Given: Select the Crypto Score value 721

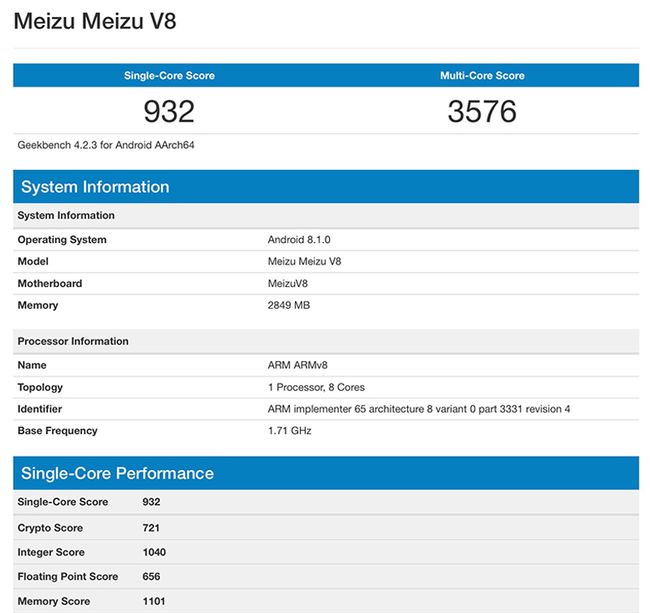Looking at the screenshot, I should click(151, 528).
